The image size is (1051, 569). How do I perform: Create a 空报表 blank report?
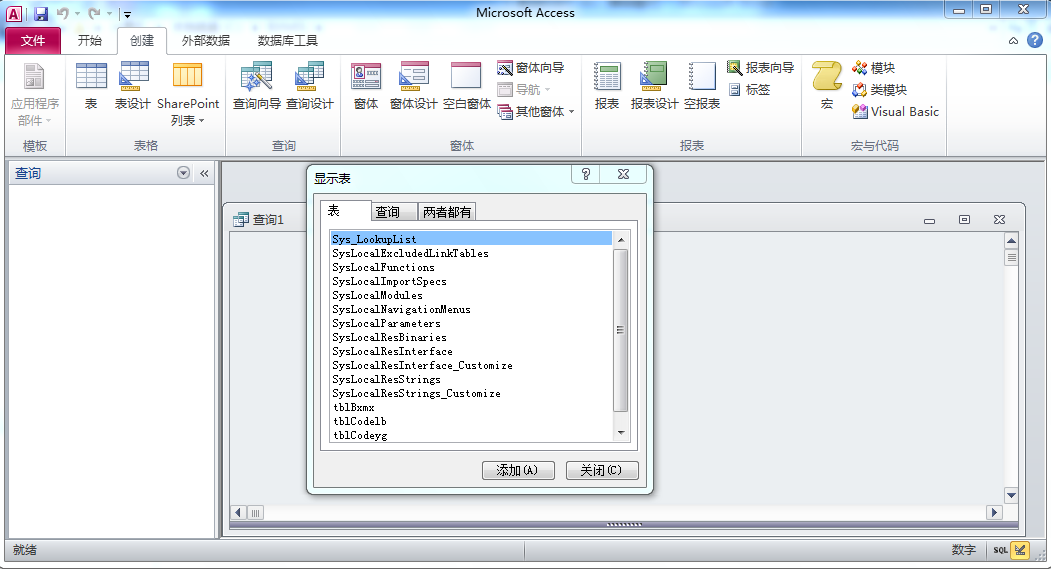pos(702,86)
